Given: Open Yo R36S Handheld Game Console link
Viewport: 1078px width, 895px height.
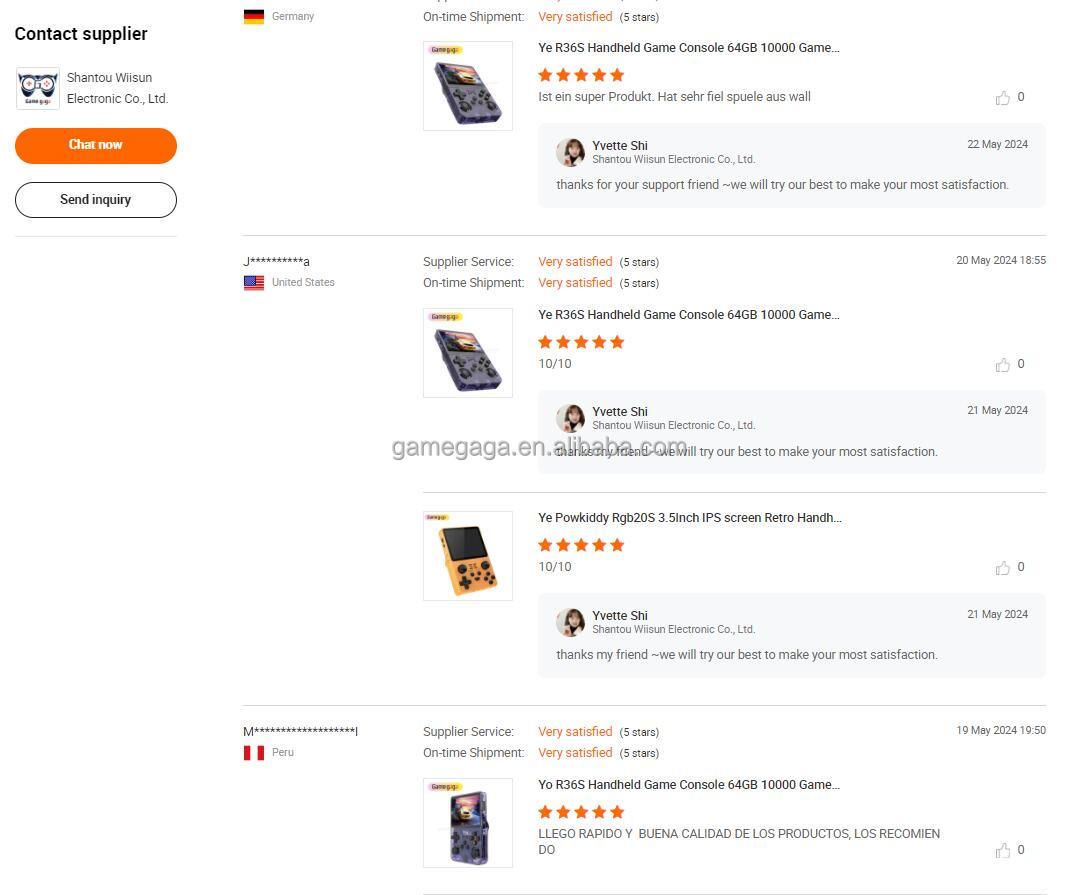Looking at the screenshot, I should point(689,785).
